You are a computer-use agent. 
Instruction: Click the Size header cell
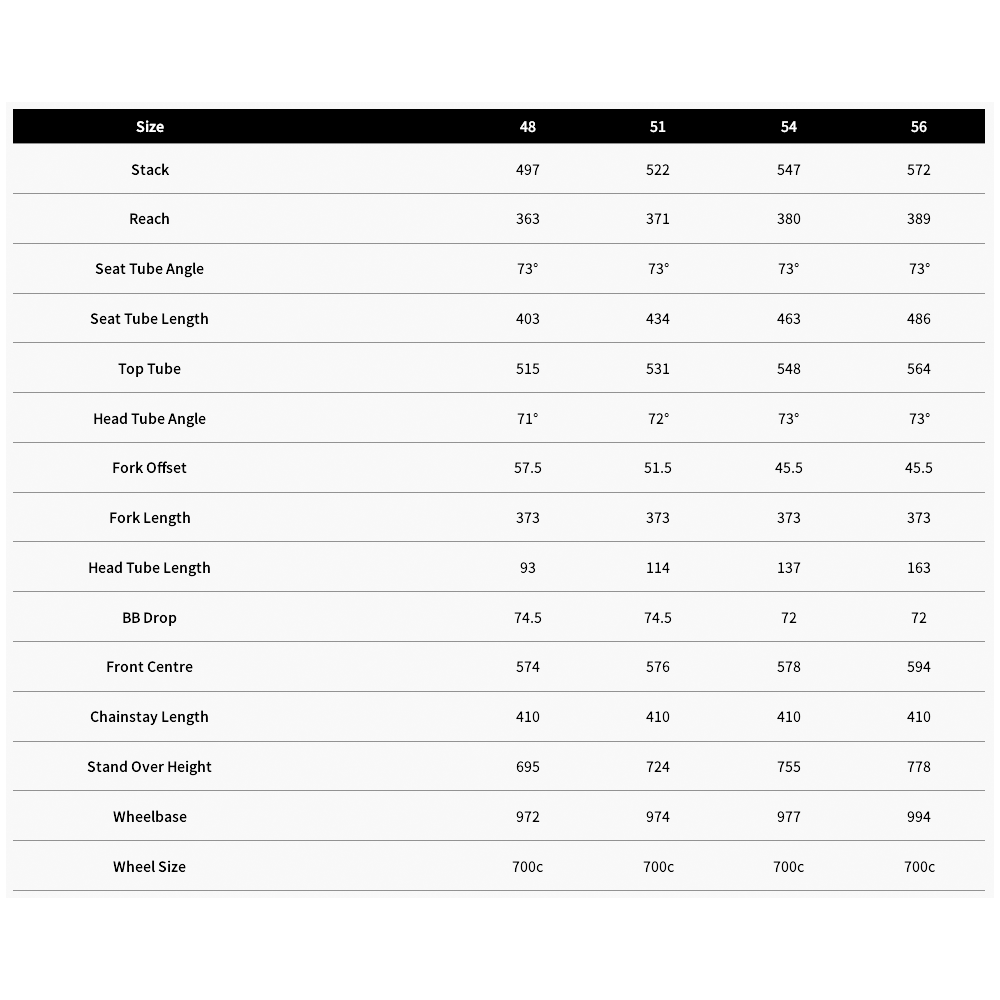click(x=150, y=127)
